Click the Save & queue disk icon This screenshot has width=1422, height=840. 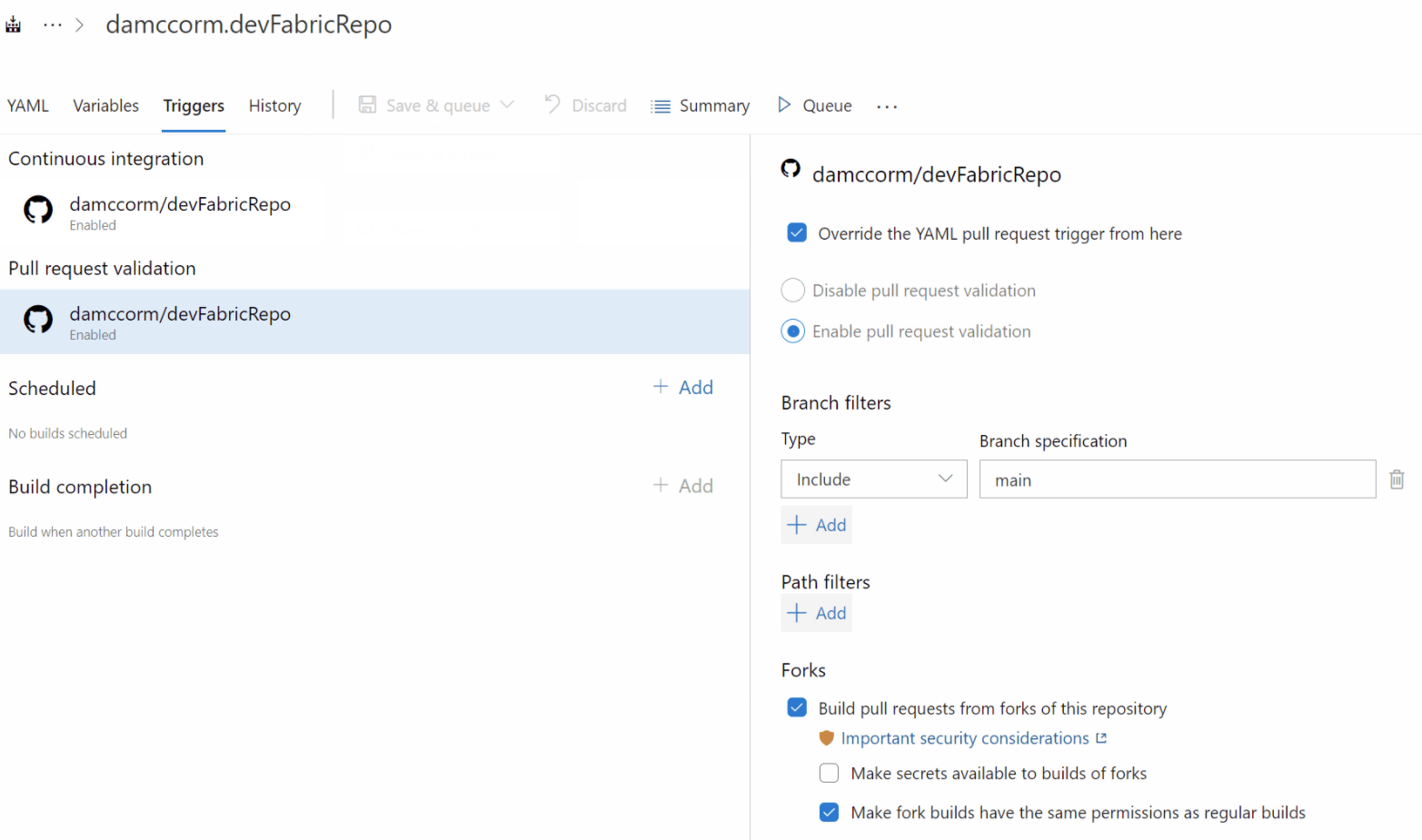click(x=367, y=104)
